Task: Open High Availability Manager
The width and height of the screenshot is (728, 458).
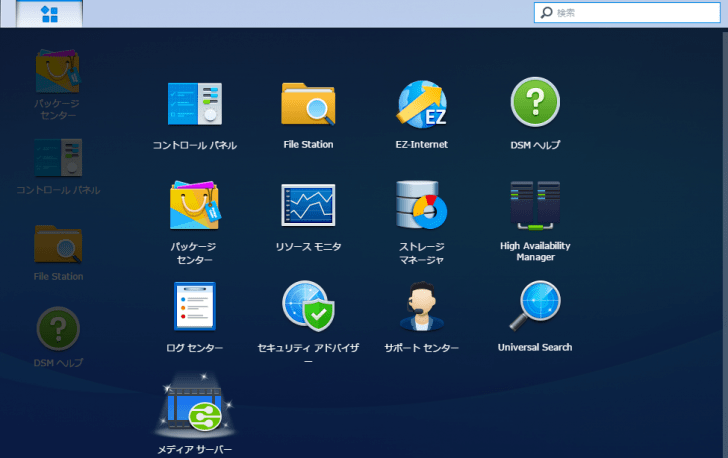Action: [x=535, y=205]
